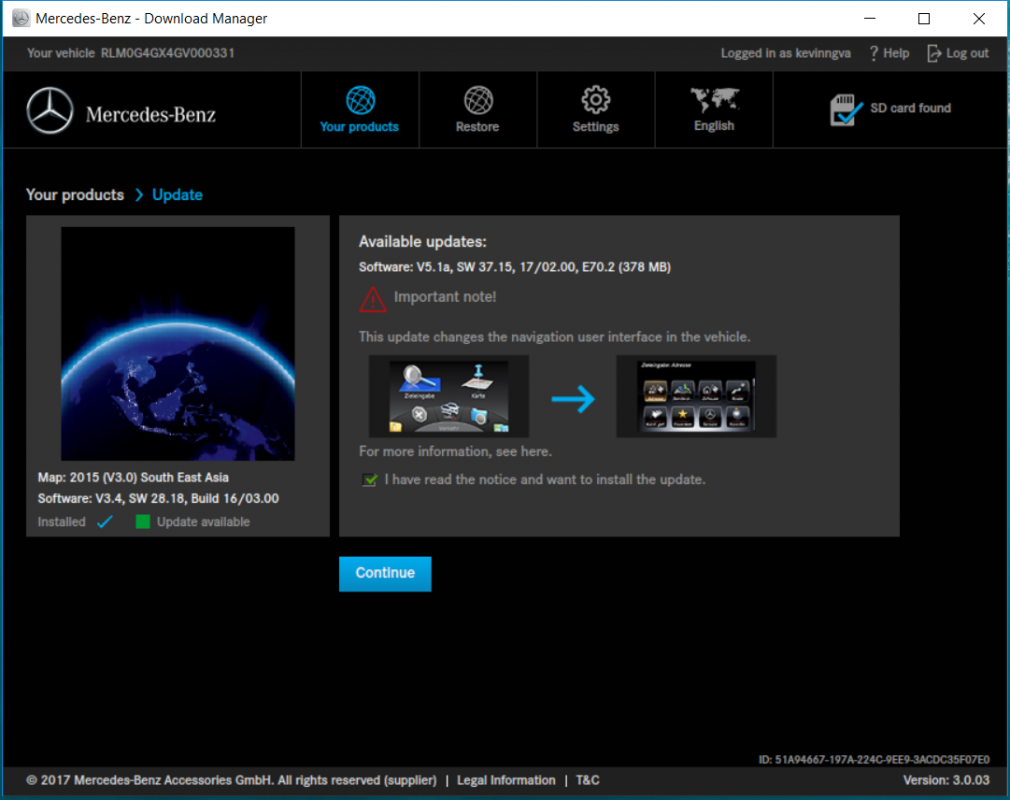The width and height of the screenshot is (1010, 800).
Task: Click the Download Manager title bar icon
Action: tap(21, 18)
